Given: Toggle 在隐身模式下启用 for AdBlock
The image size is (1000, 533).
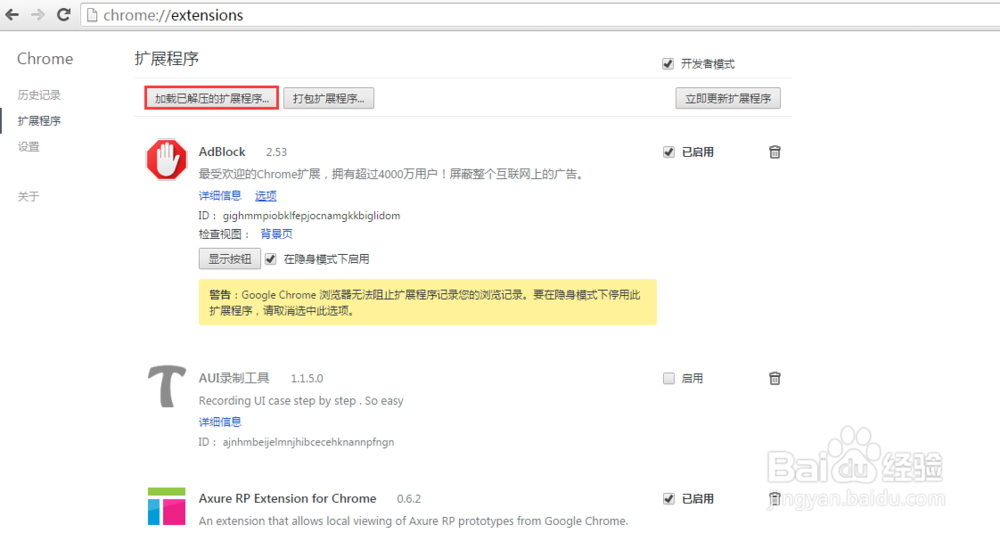Looking at the screenshot, I should click(270, 259).
